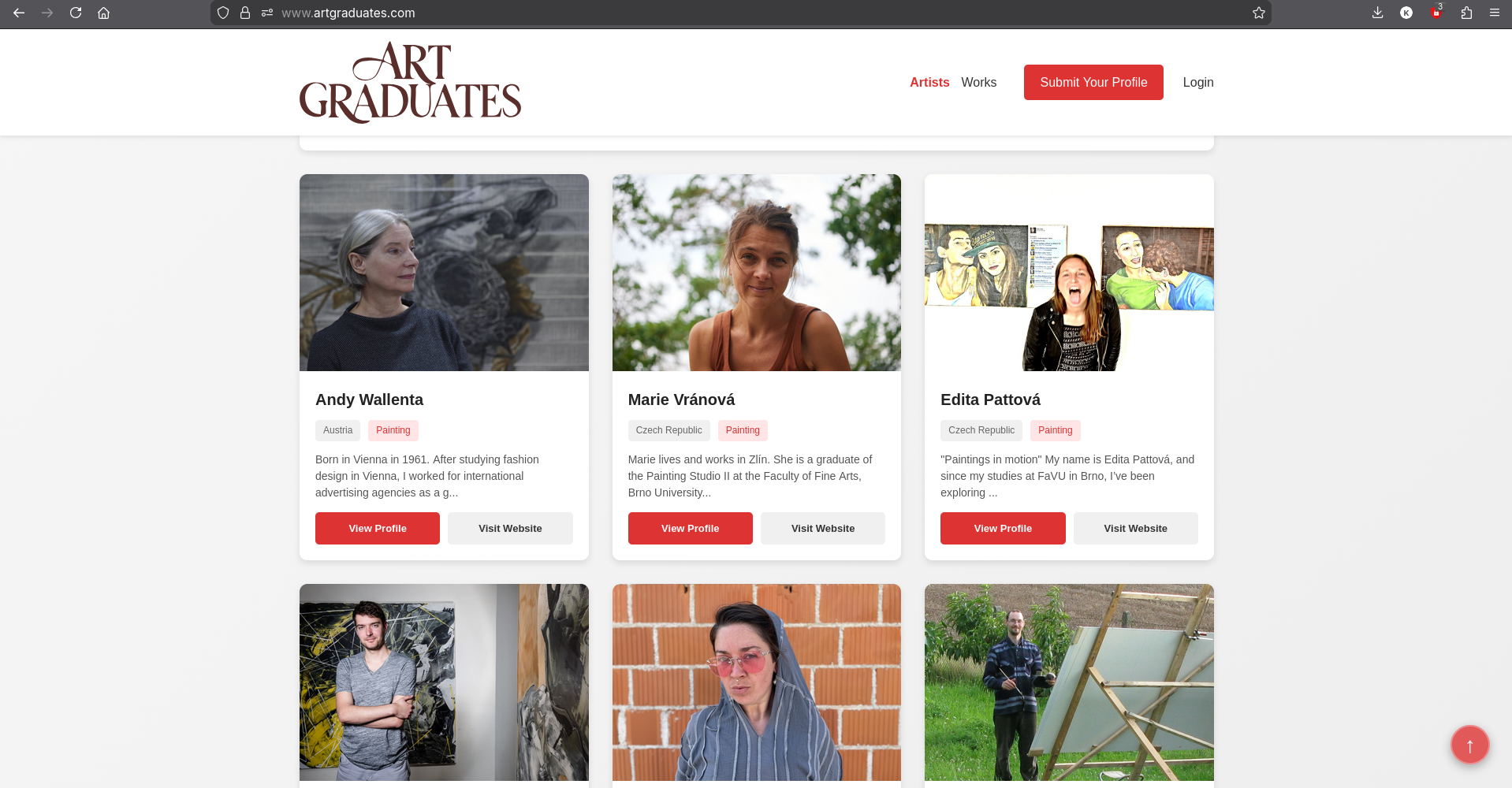This screenshot has width=1512, height=788.
Task: Open the Artists navigation item
Action: click(929, 82)
